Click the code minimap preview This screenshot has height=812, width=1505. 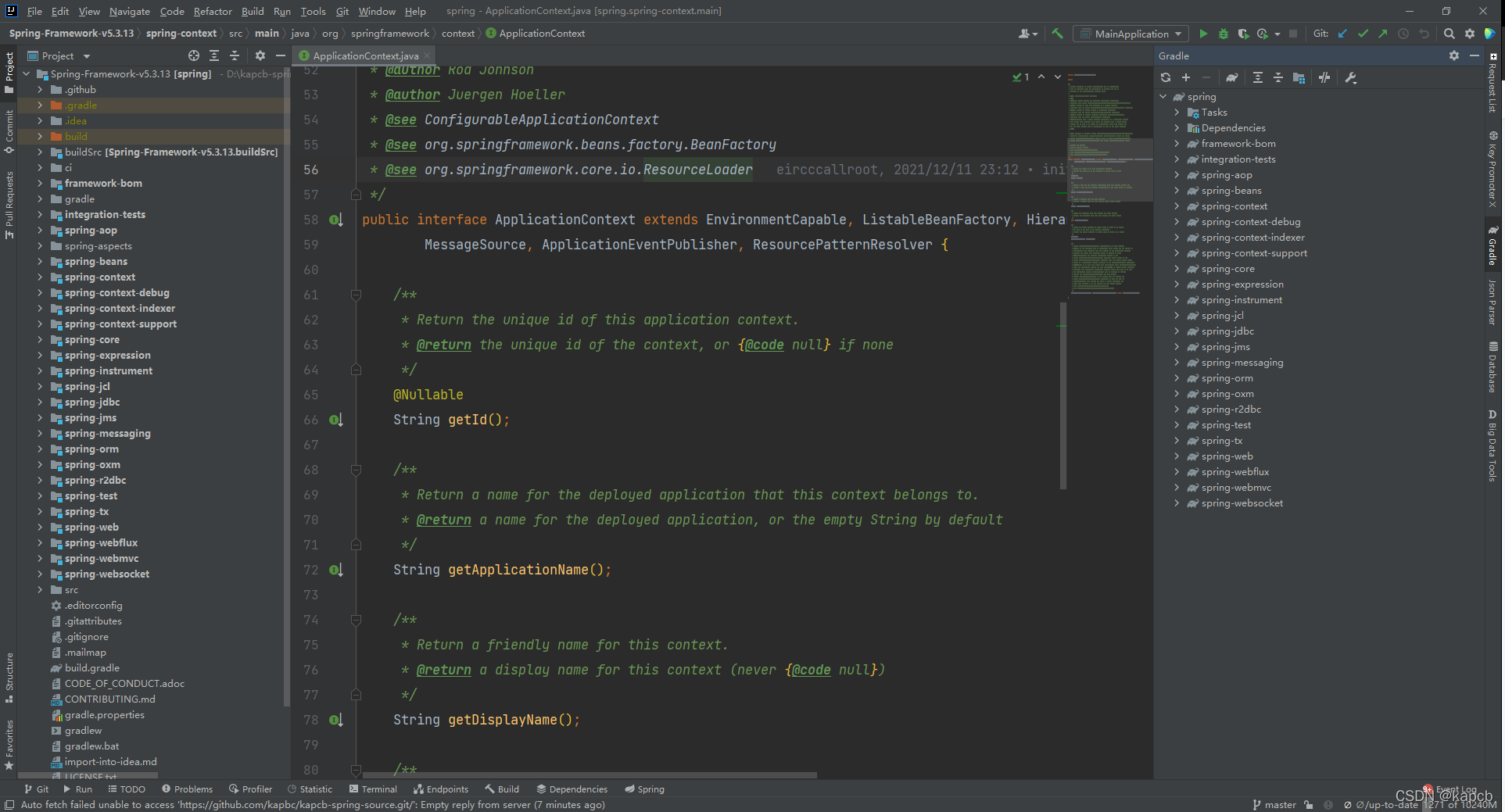point(1109,184)
